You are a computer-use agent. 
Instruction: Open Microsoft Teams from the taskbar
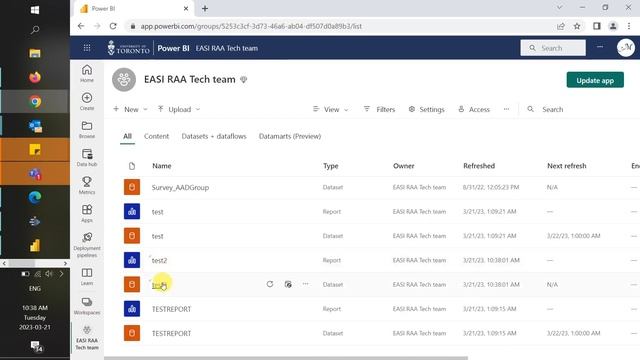(x=35, y=174)
